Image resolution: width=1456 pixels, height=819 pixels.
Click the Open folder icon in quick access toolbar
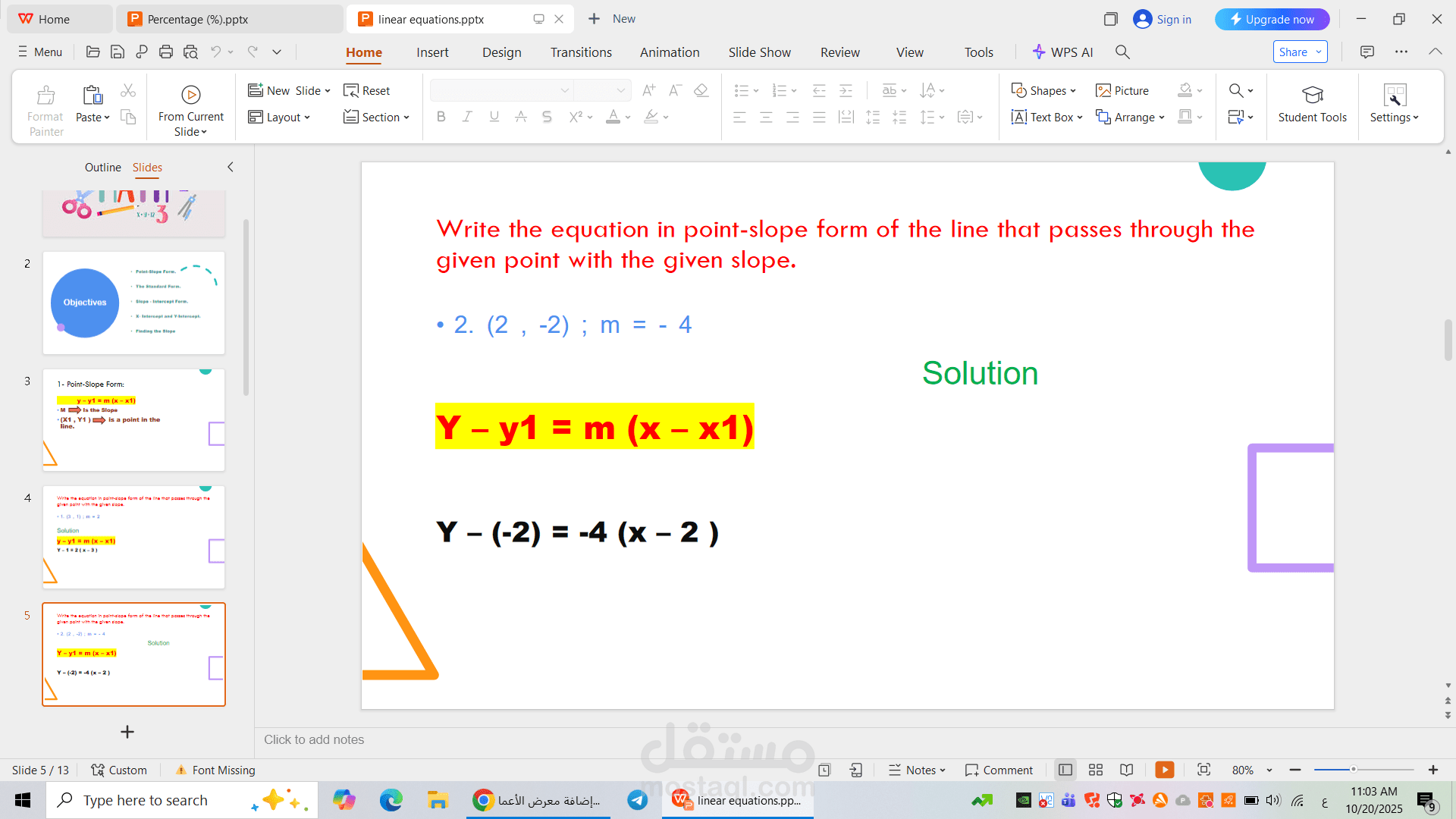point(93,52)
